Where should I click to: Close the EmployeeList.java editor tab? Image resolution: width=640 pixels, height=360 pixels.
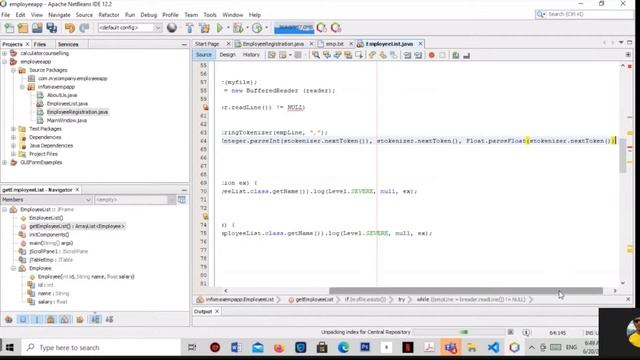420,44
